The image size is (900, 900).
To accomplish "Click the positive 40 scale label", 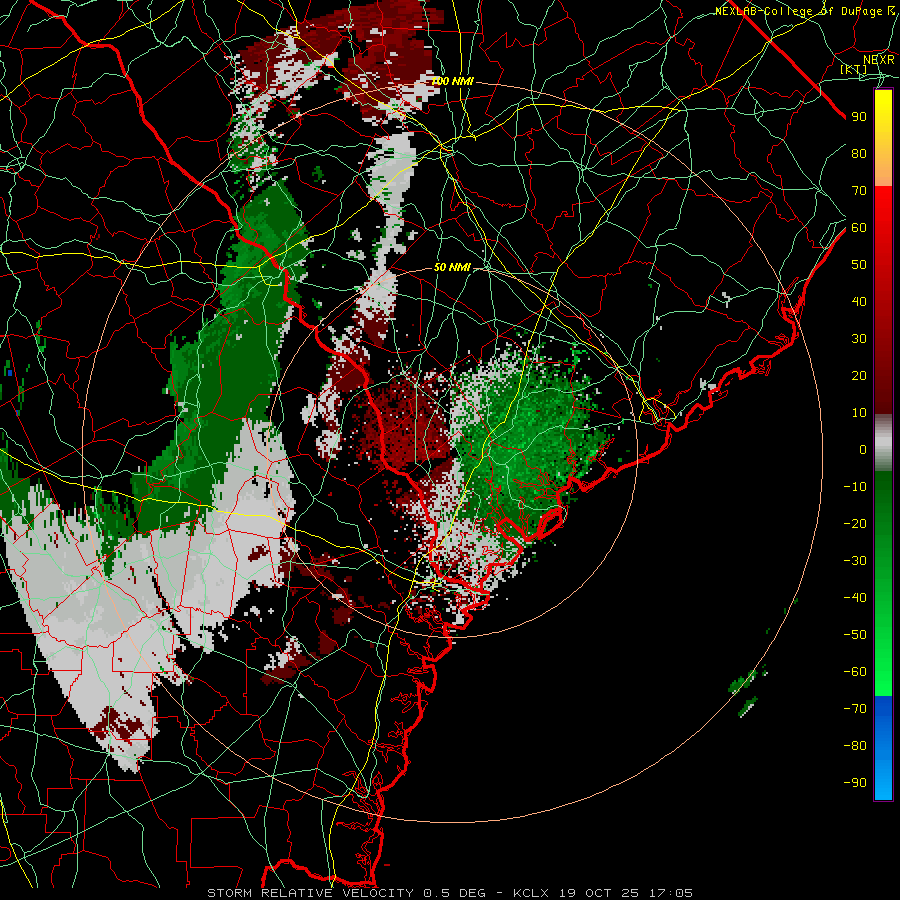I will pos(859,302).
